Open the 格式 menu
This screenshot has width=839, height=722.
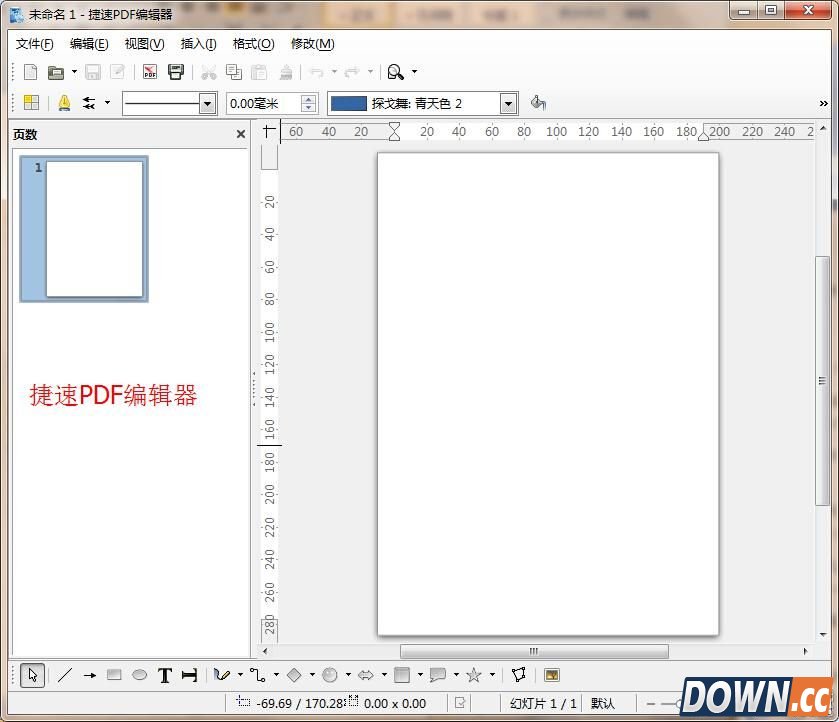[251, 44]
